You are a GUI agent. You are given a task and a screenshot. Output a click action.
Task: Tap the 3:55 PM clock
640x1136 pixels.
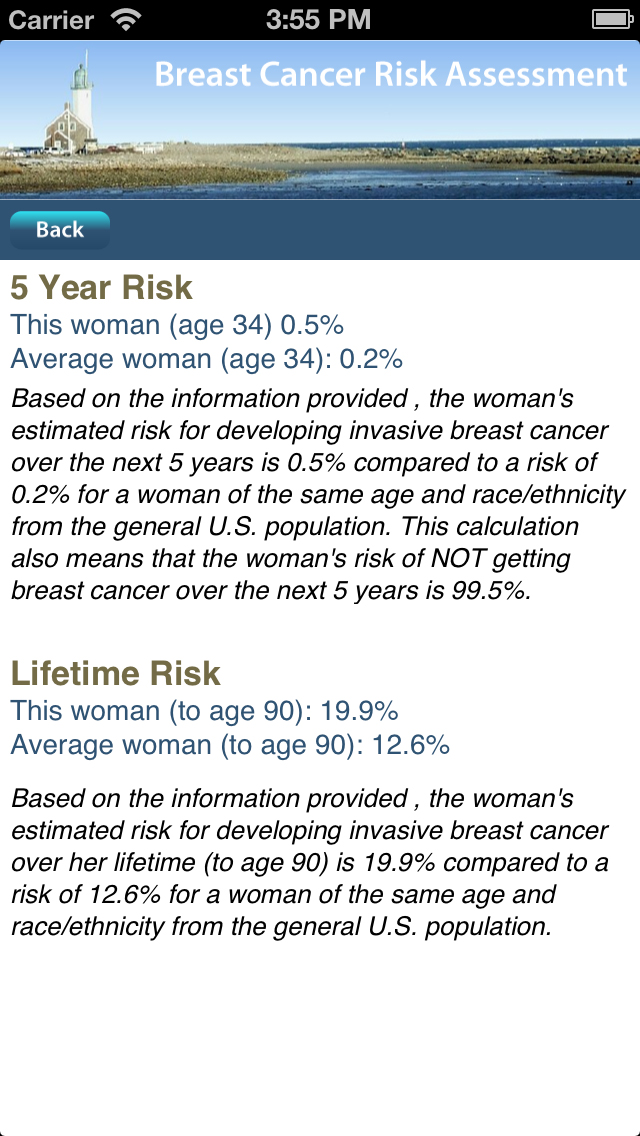[x=319, y=20]
